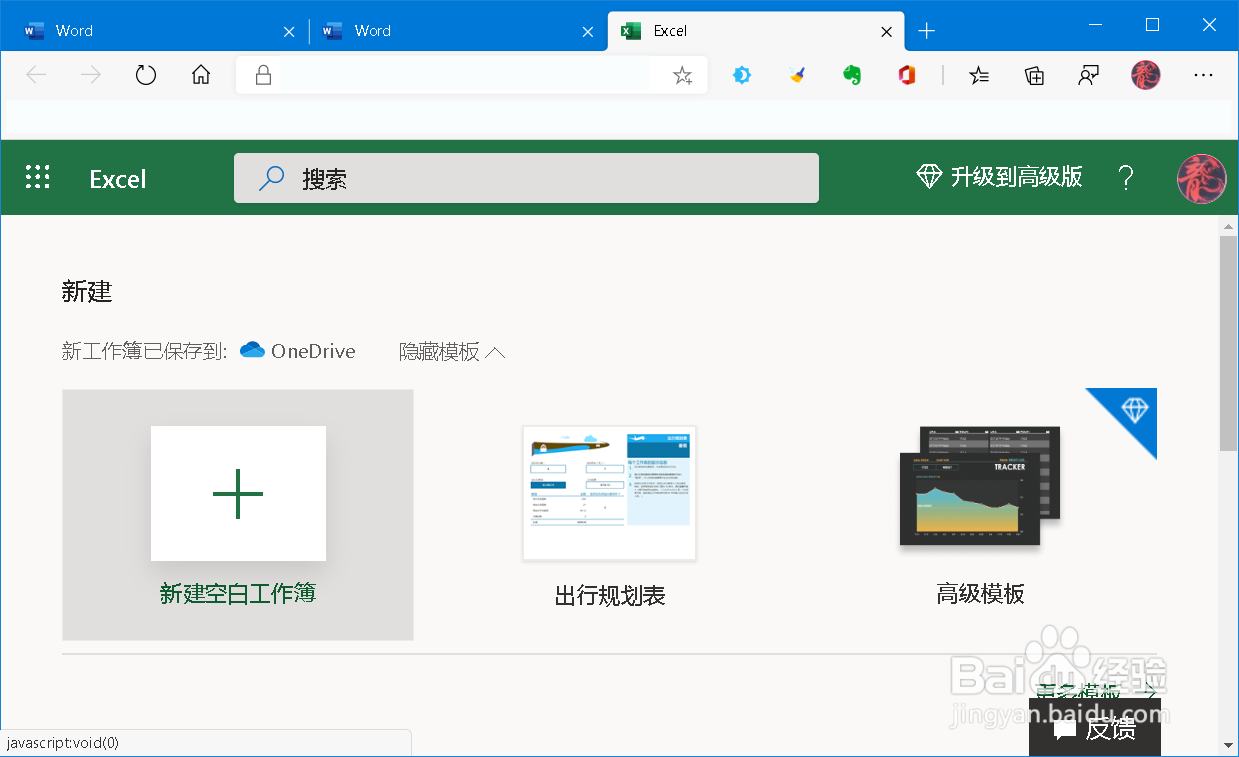The image size is (1239, 757).
Task: Open the blue hexagon extension icon
Action: coord(742,75)
